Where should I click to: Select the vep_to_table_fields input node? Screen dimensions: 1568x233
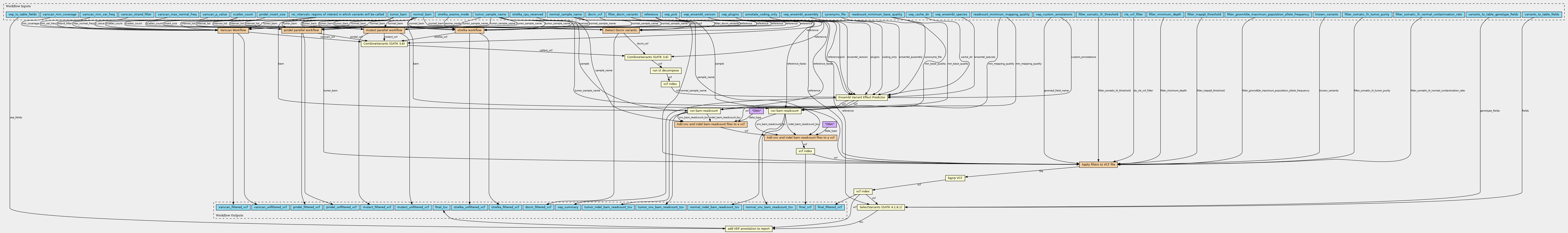pyautogui.click(x=23, y=14)
